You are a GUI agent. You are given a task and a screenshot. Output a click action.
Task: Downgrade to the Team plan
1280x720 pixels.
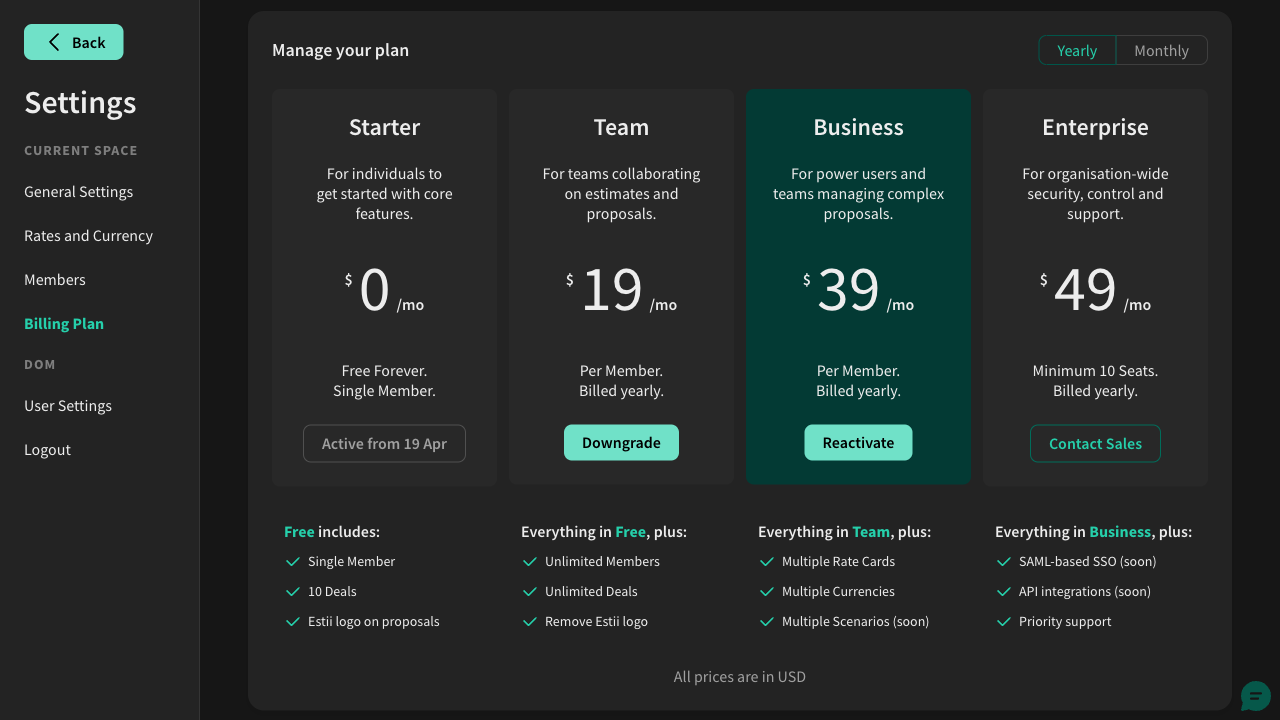click(x=621, y=443)
